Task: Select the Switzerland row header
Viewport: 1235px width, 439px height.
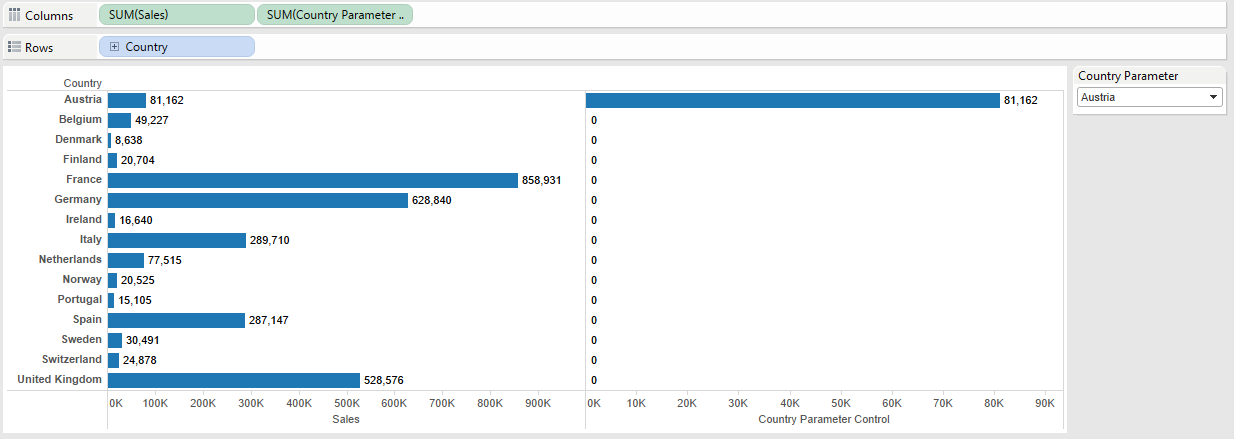Action: (x=72, y=360)
